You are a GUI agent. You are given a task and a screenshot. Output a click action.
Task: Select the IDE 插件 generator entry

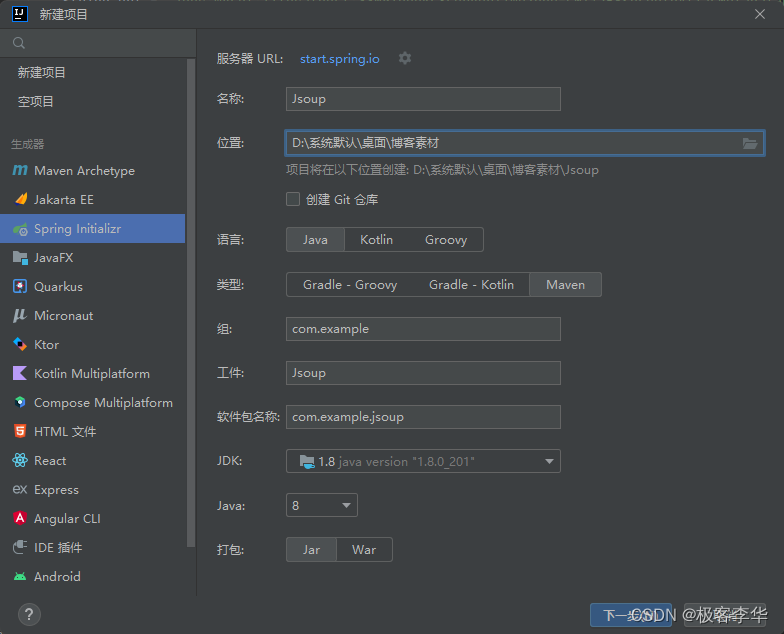point(92,548)
